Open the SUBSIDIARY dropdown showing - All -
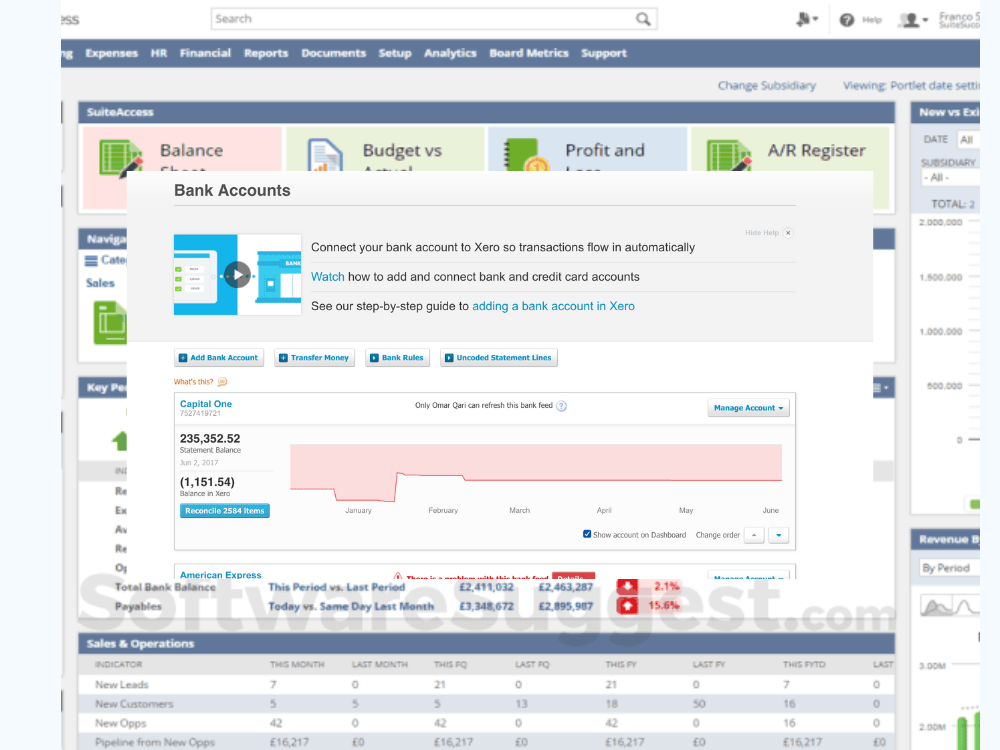This screenshot has width=1000, height=750. tap(950, 178)
